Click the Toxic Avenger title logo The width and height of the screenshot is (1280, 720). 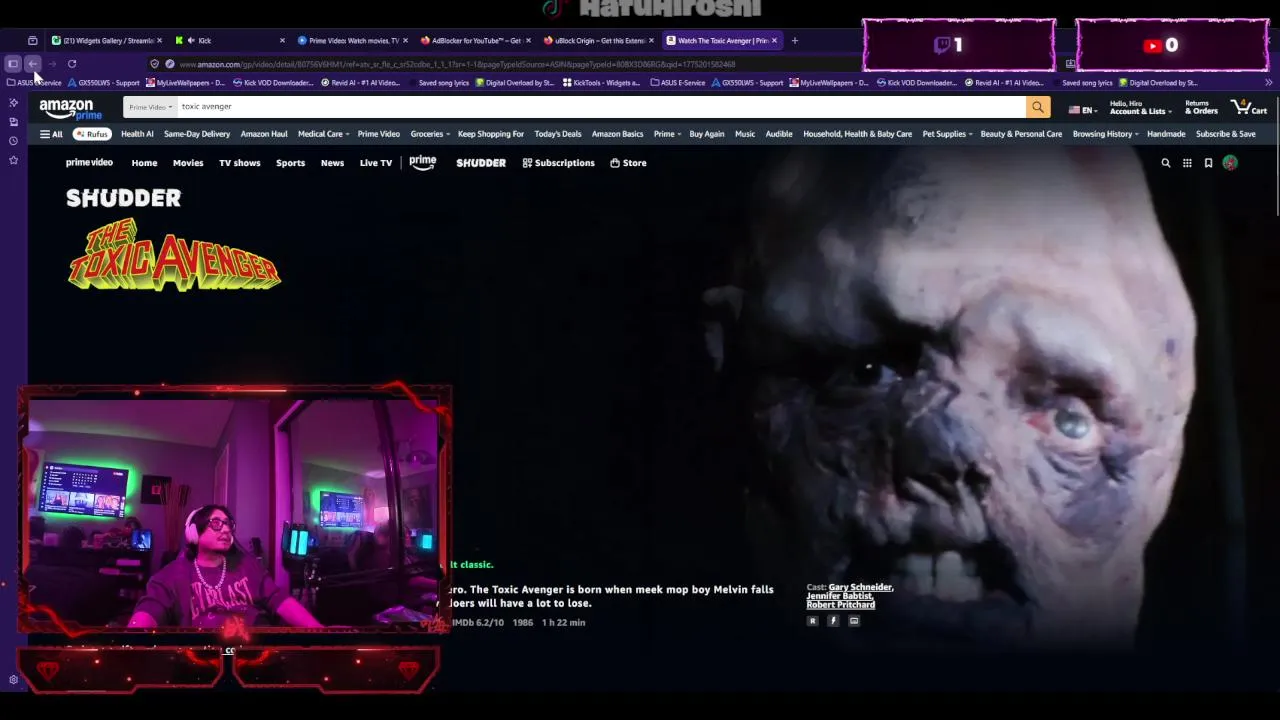[x=174, y=257]
